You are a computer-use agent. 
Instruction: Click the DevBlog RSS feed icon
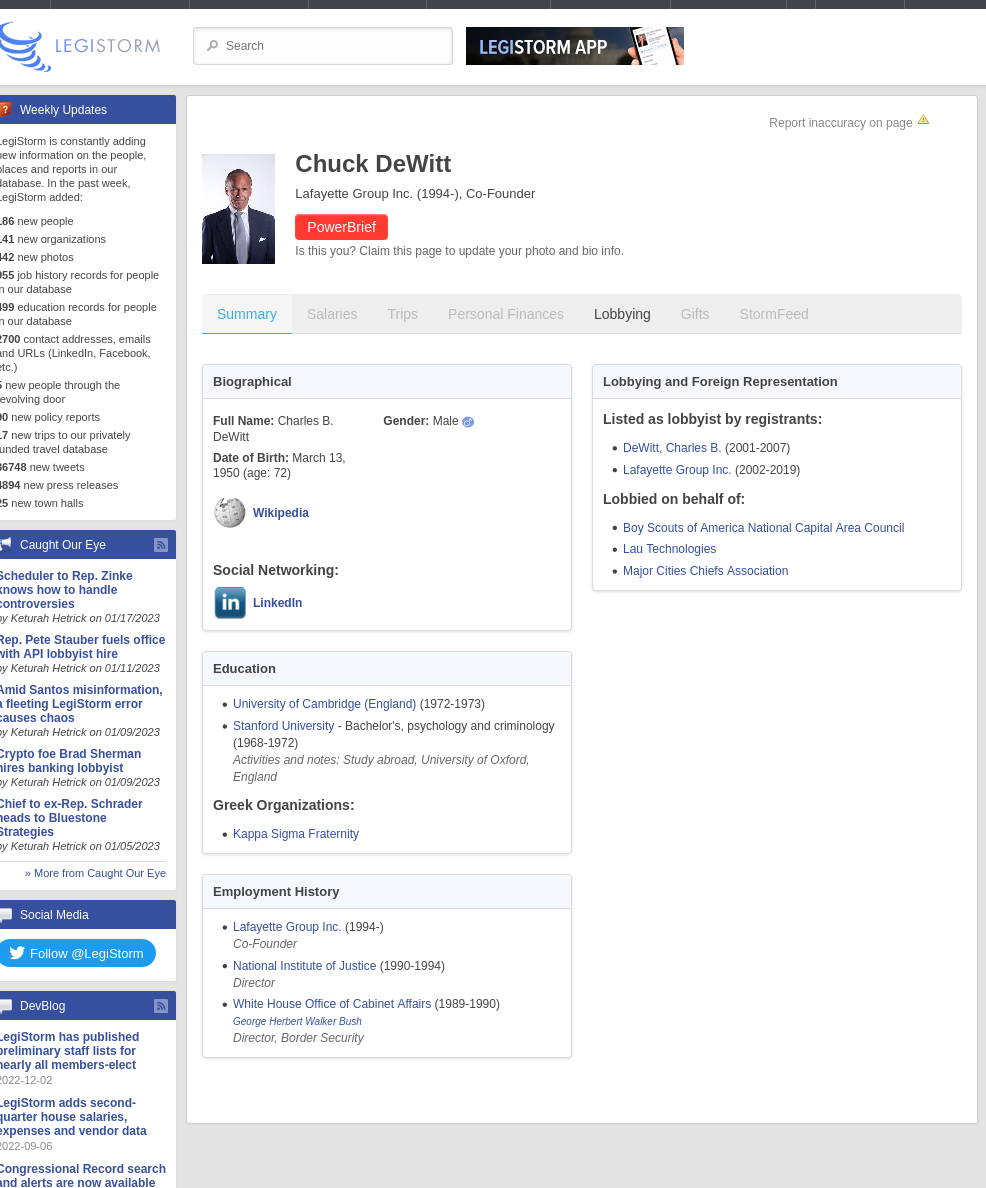pyautogui.click(x=161, y=1006)
